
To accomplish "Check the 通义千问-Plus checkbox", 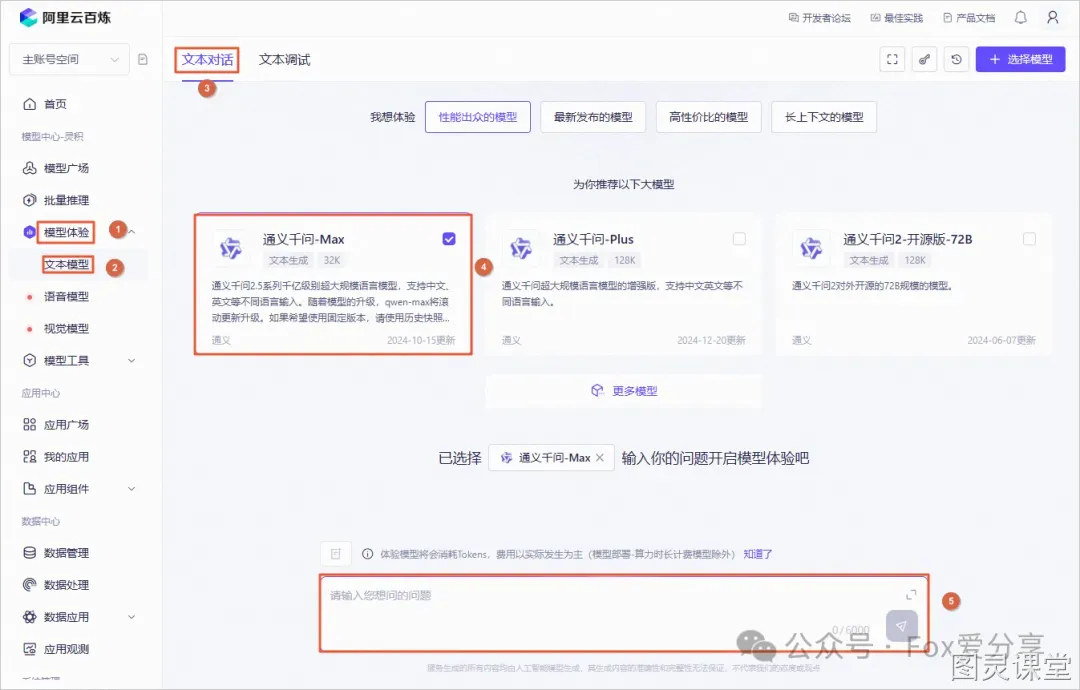I will 739,239.
